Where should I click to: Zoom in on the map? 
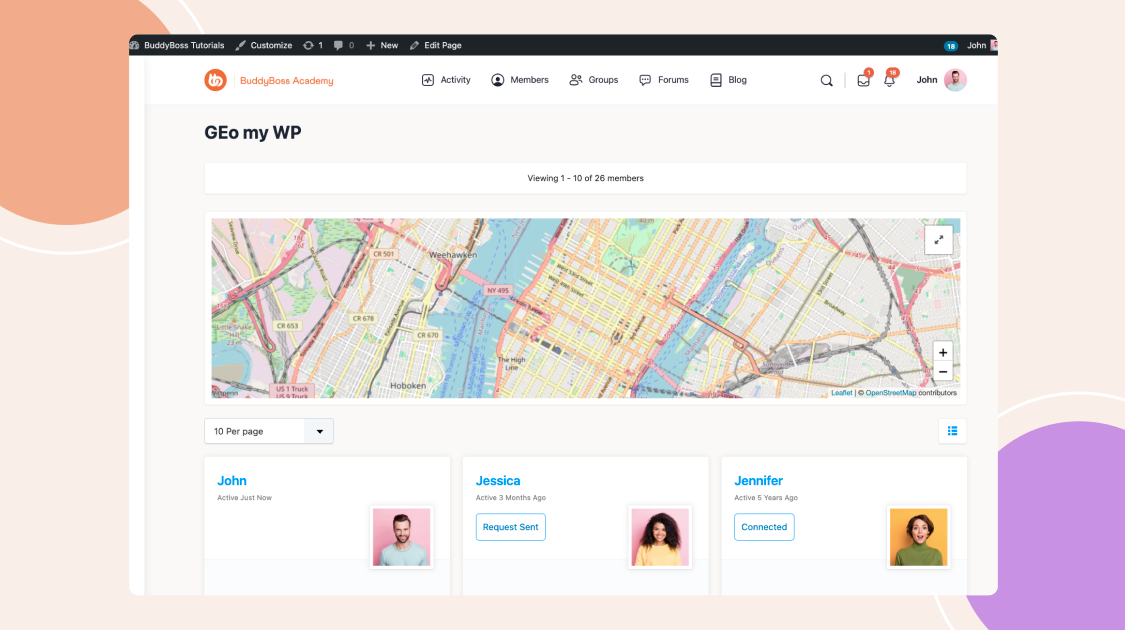coord(943,352)
